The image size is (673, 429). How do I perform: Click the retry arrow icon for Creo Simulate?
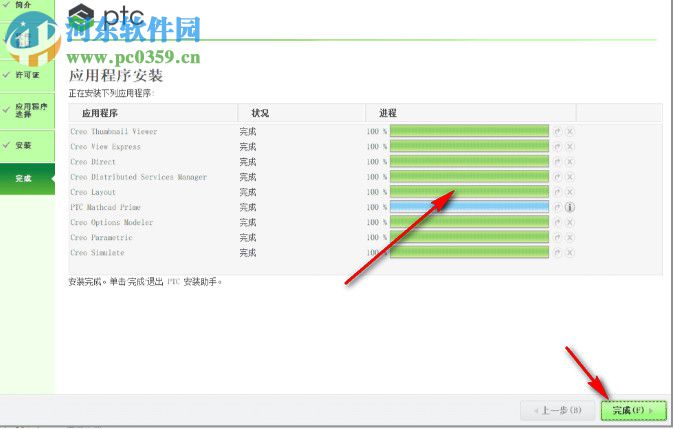click(x=557, y=253)
